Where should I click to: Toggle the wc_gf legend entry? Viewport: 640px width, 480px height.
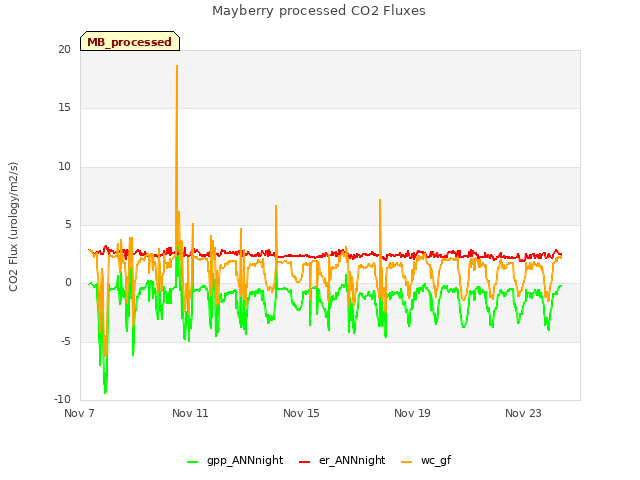click(426, 461)
